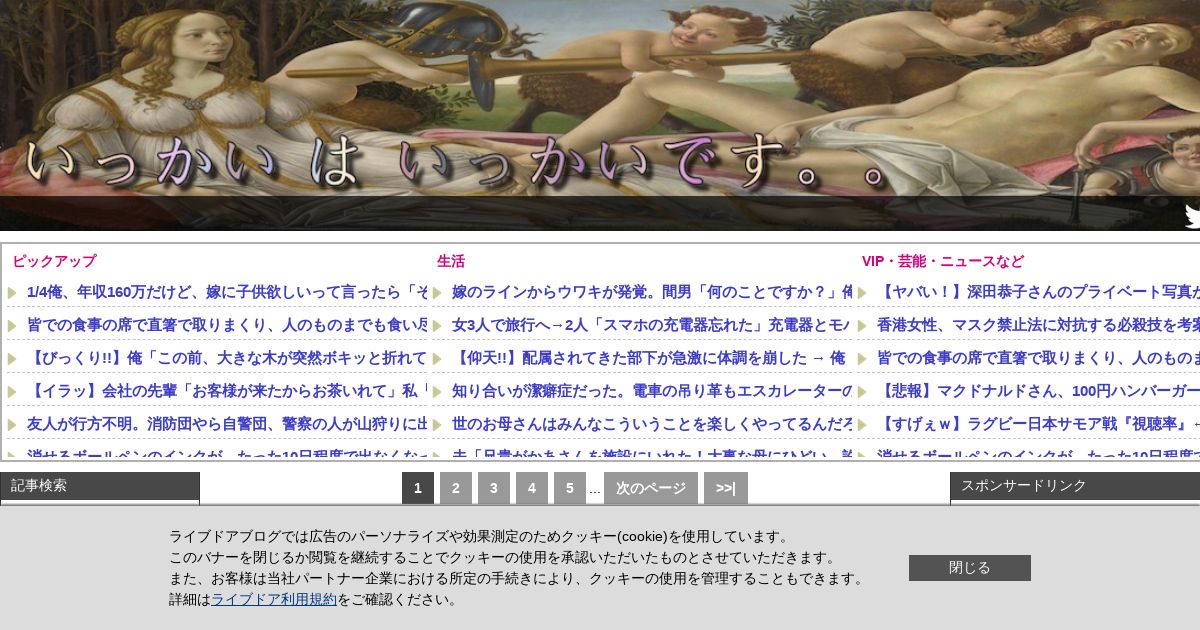Image resolution: width=1200 pixels, height=630 pixels.
Task: Click the 生活 section heading
Action: (x=451, y=261)
